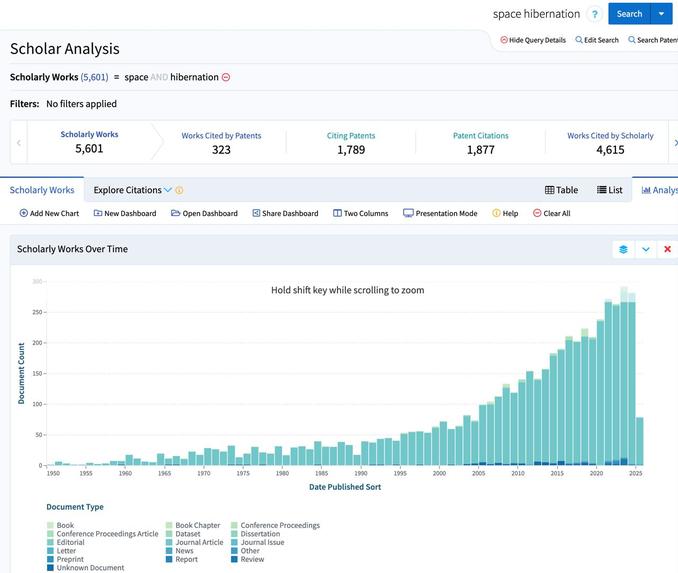
Task: Click the Unknown Document color swatch
Action: pyautogui.click(x=51, y=568)
